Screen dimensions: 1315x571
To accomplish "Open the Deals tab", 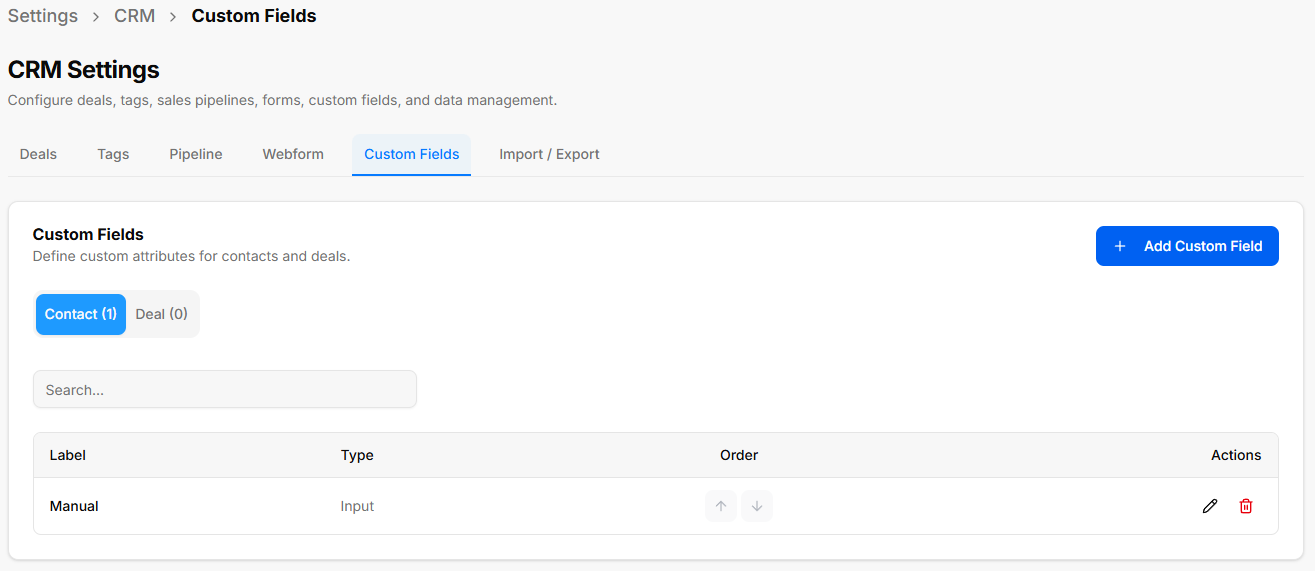I will pyautogui.click(x=38, y=154).
